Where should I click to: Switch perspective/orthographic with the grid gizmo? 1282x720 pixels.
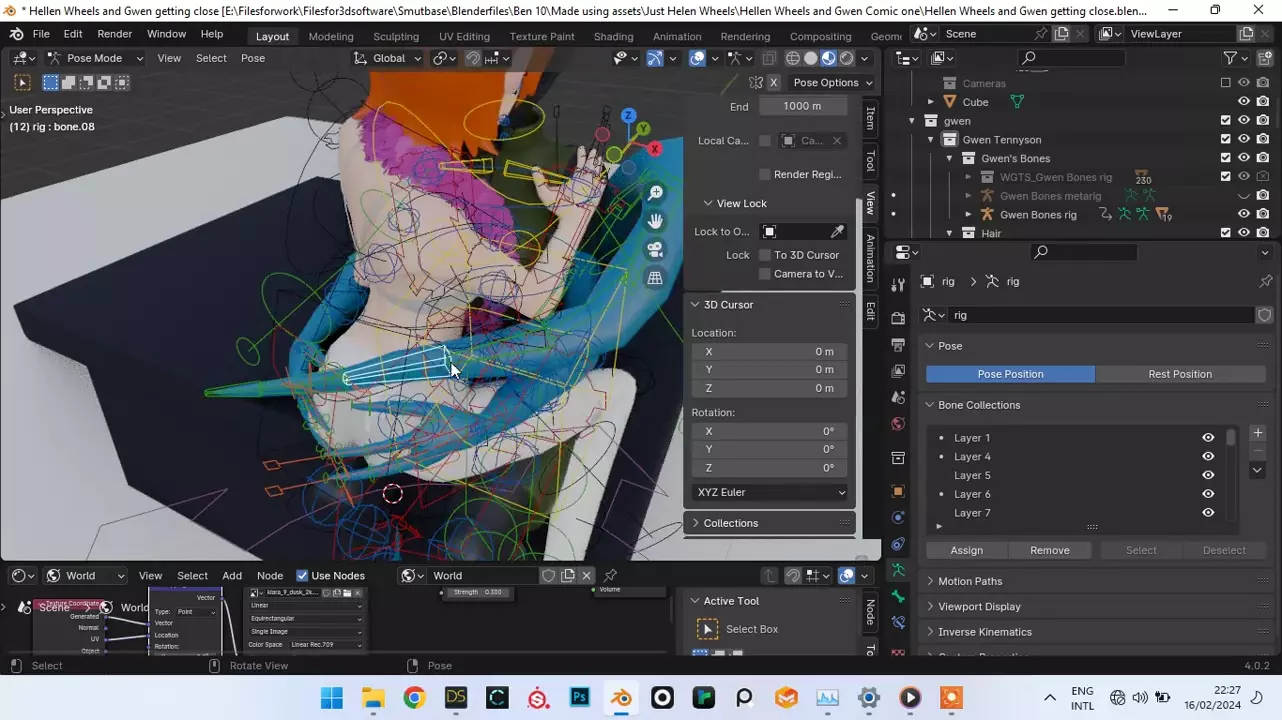point(655,278)
